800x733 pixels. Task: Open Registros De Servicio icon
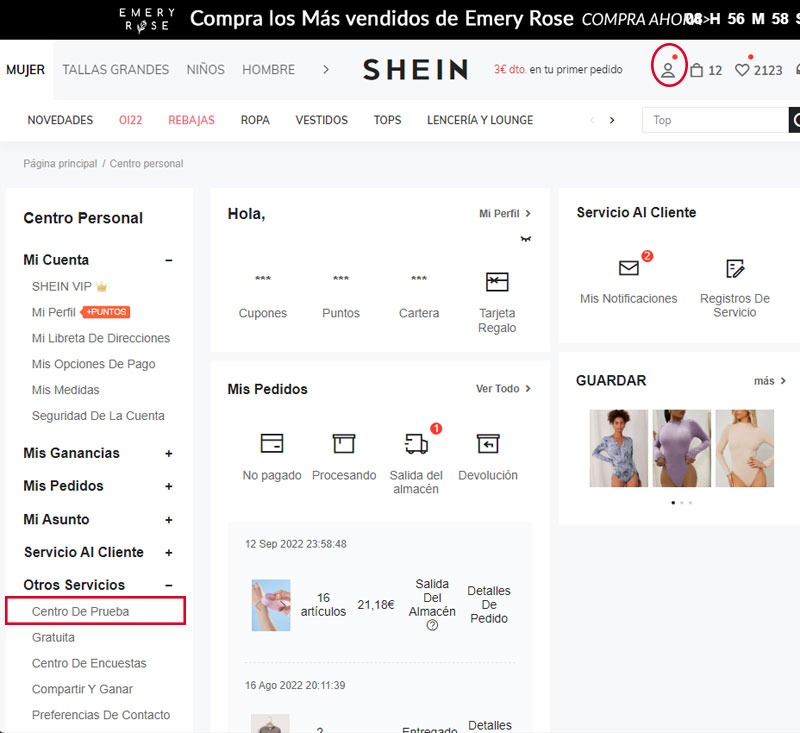735,268
